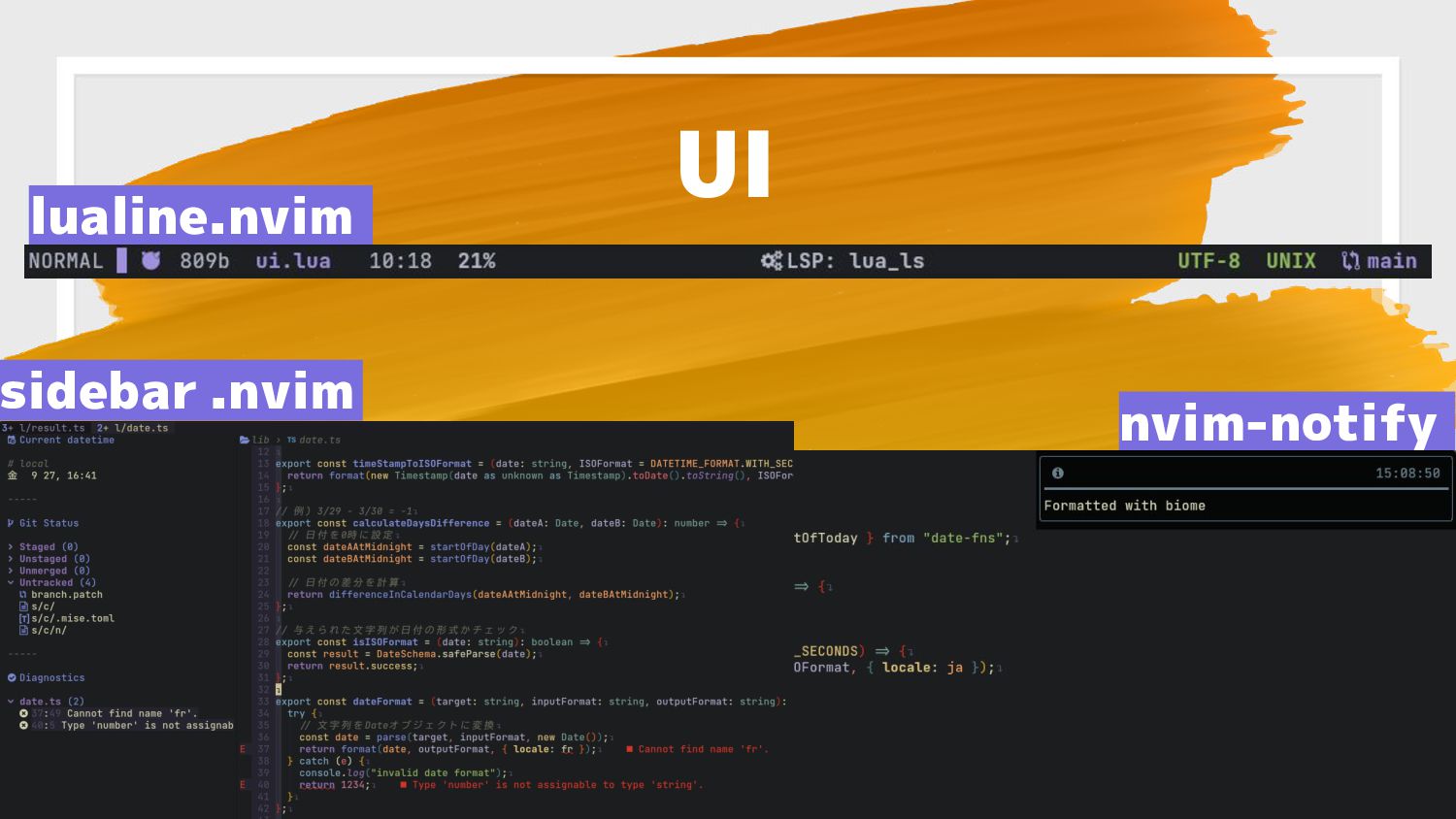
Task: Click the Diagnostics checkmark icon
Action: click(12, 677)
